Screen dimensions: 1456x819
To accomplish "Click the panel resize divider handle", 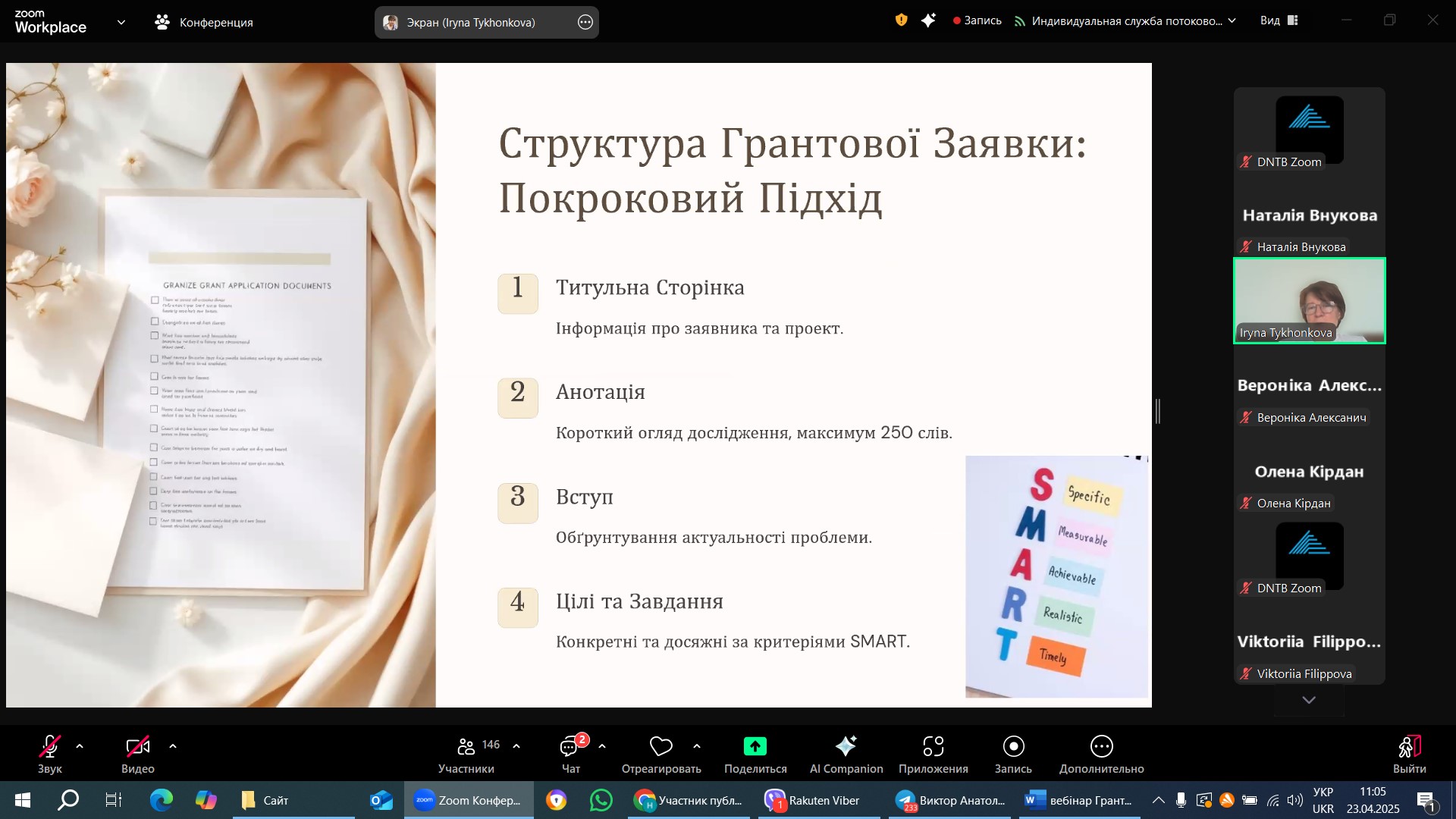I will pos(1158,411).
